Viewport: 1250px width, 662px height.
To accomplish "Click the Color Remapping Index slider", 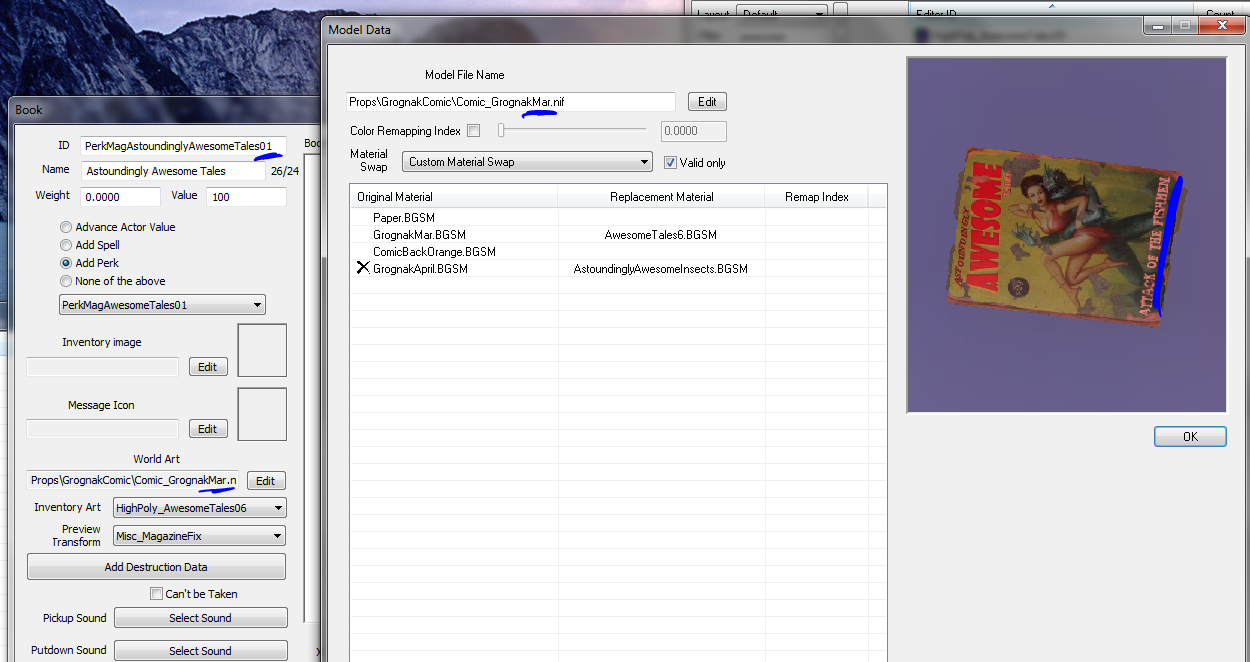I will (x=572, y=131).
